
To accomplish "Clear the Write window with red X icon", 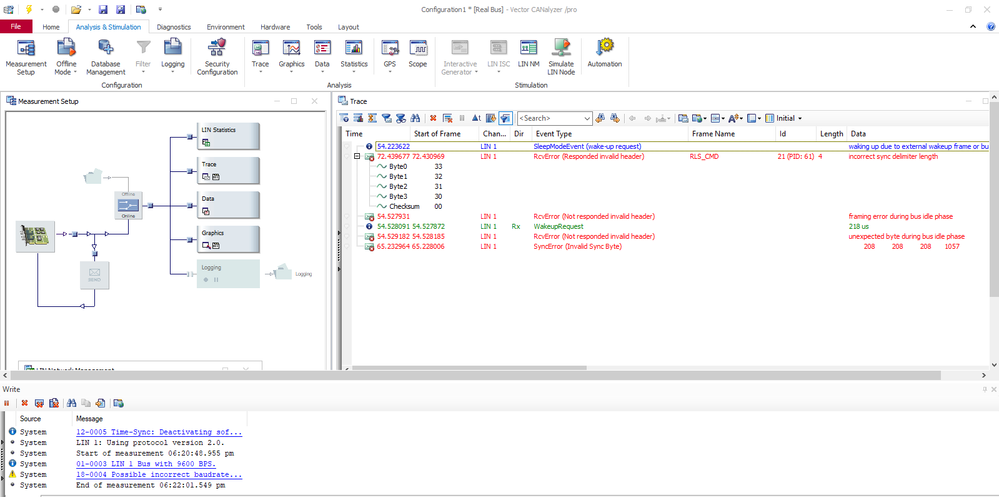I will click(x=24, y=403).
